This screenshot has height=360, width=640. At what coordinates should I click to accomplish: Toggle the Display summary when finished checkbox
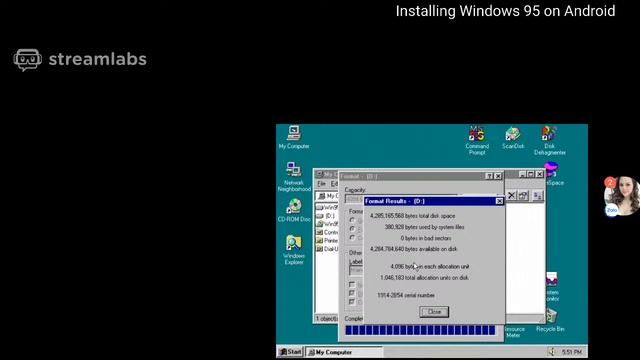coord(352,293)
